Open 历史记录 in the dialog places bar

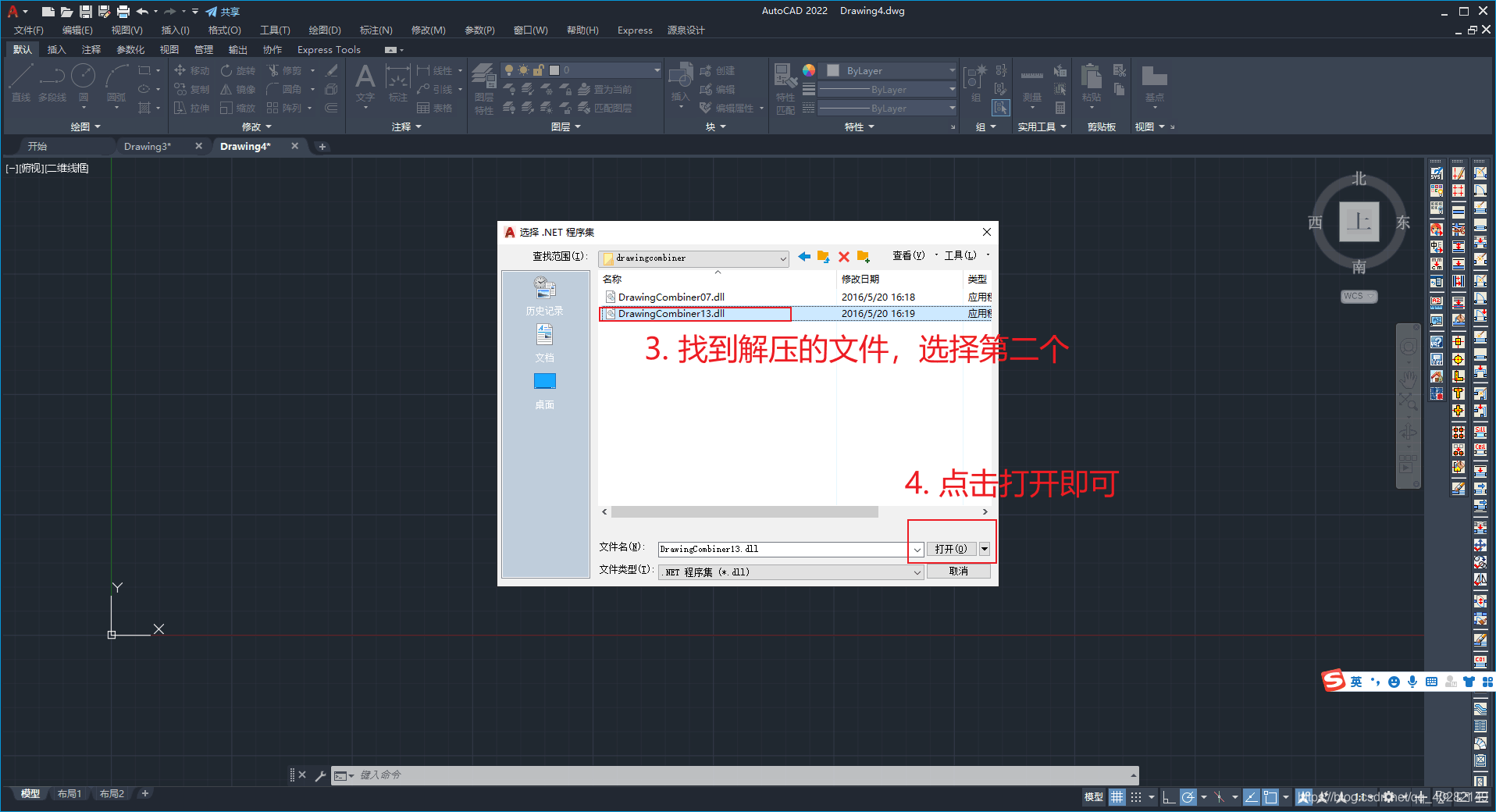544,296
